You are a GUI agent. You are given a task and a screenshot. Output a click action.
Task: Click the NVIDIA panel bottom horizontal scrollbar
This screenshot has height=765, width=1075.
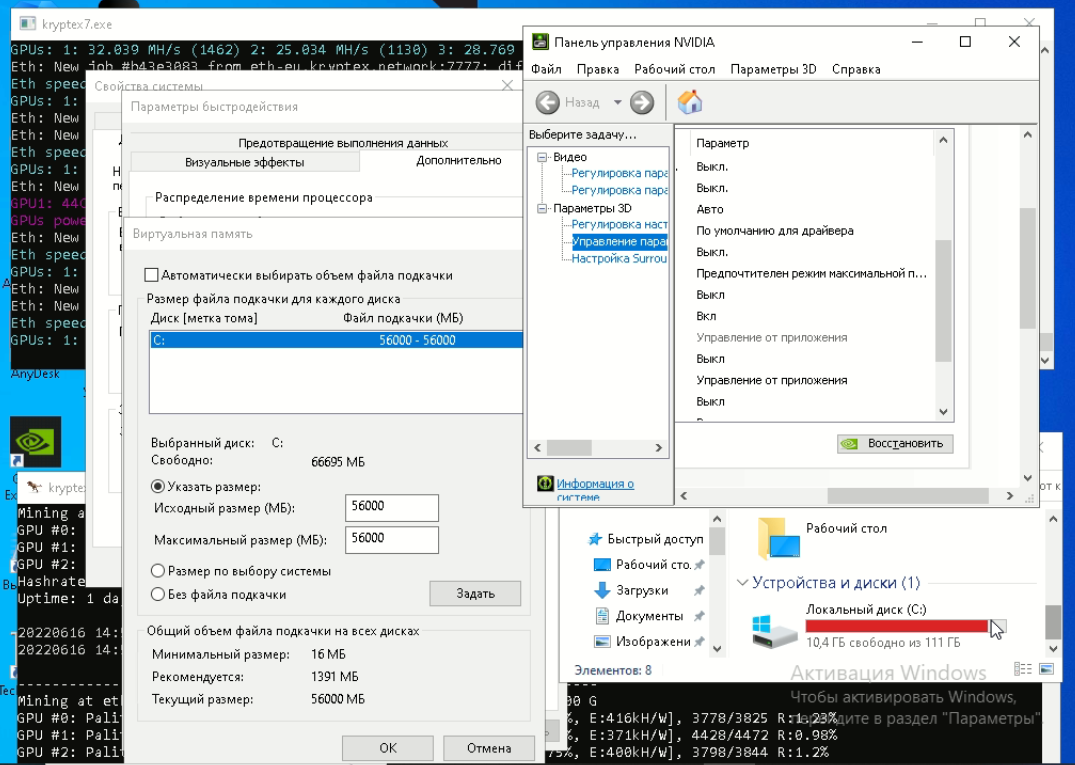[908, 496]
